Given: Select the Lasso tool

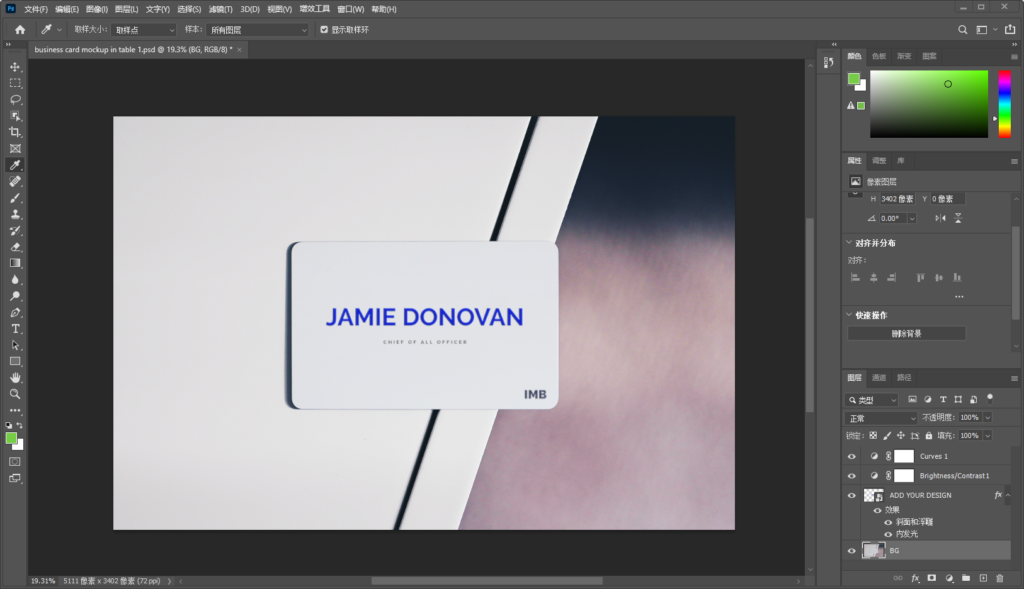Looking at the screenshot, I should coord(15,100).
